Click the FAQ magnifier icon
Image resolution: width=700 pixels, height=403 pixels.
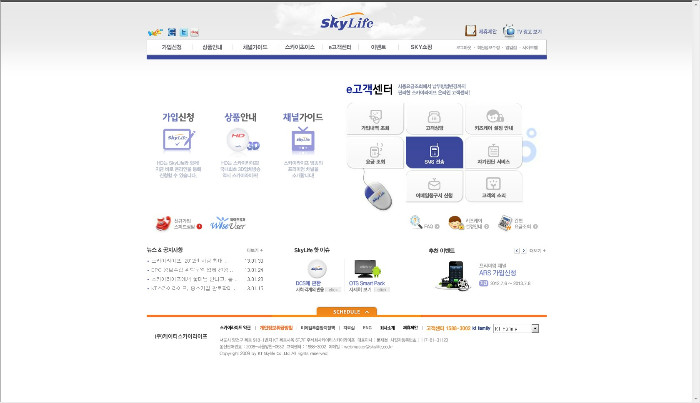click(416, 222)
